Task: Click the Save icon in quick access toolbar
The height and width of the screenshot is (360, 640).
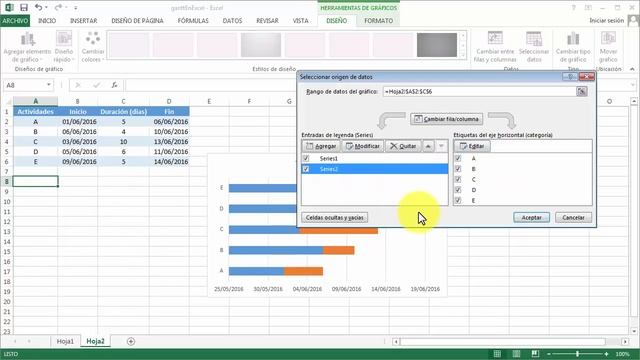Action: 24,7
